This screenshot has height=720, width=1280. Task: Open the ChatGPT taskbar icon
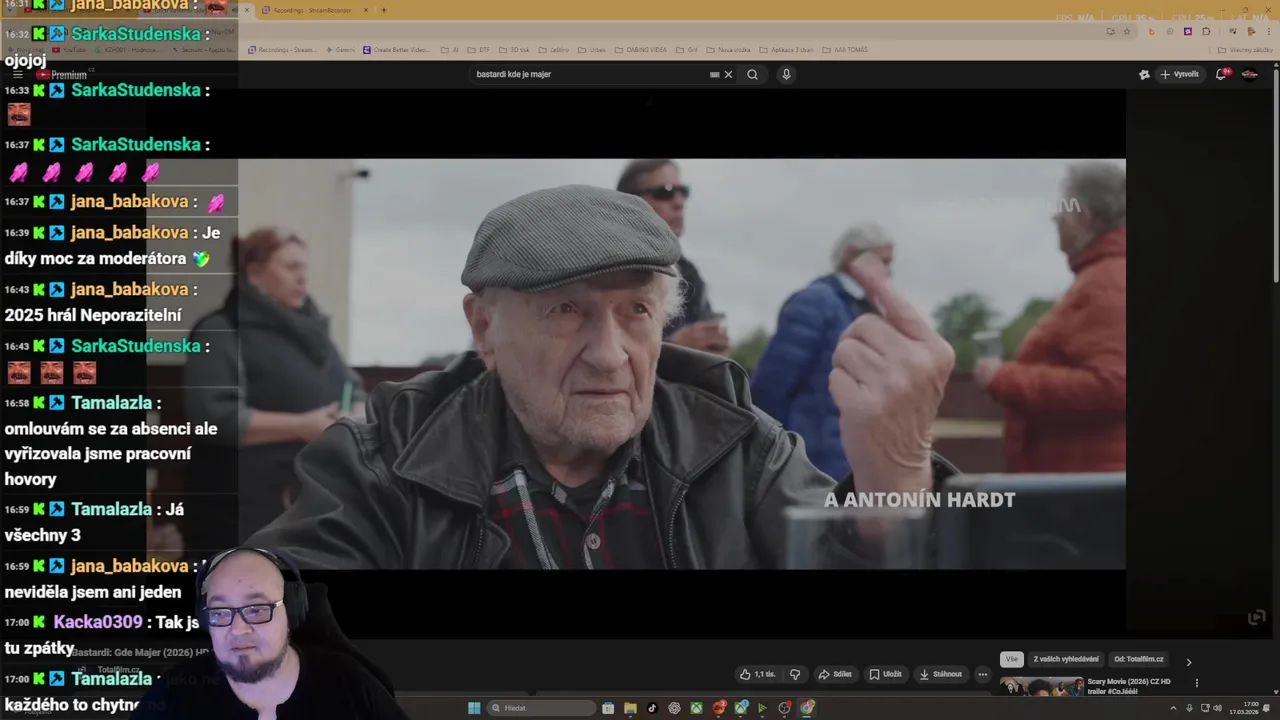[x=674, y=708]
